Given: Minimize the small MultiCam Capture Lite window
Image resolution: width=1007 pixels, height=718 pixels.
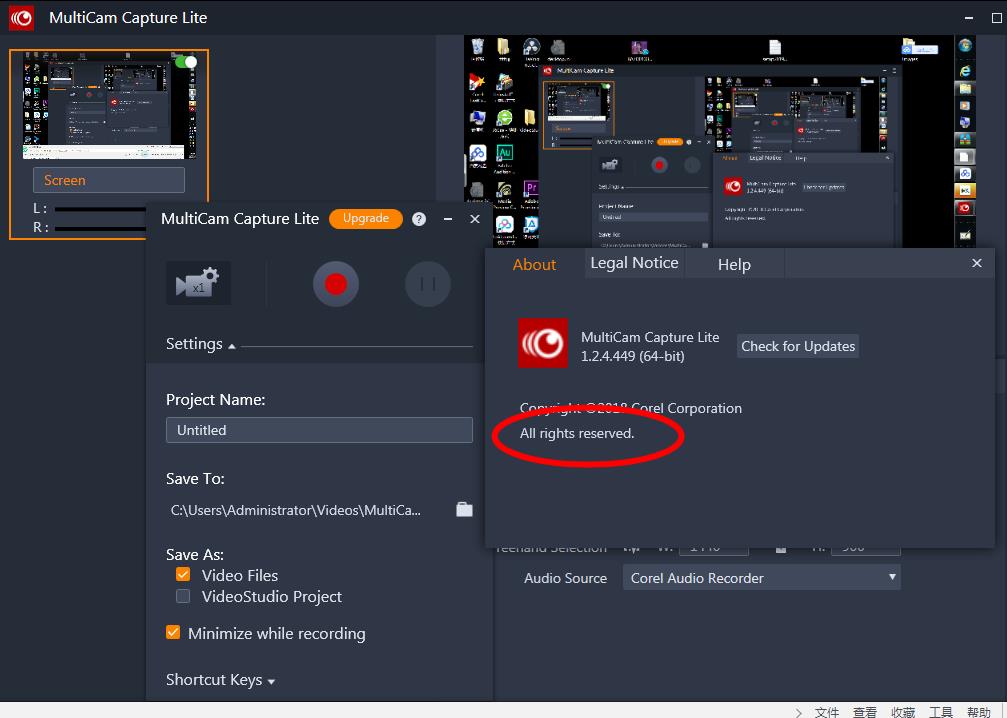Looking at the screenshot, I should click(448, 219).
